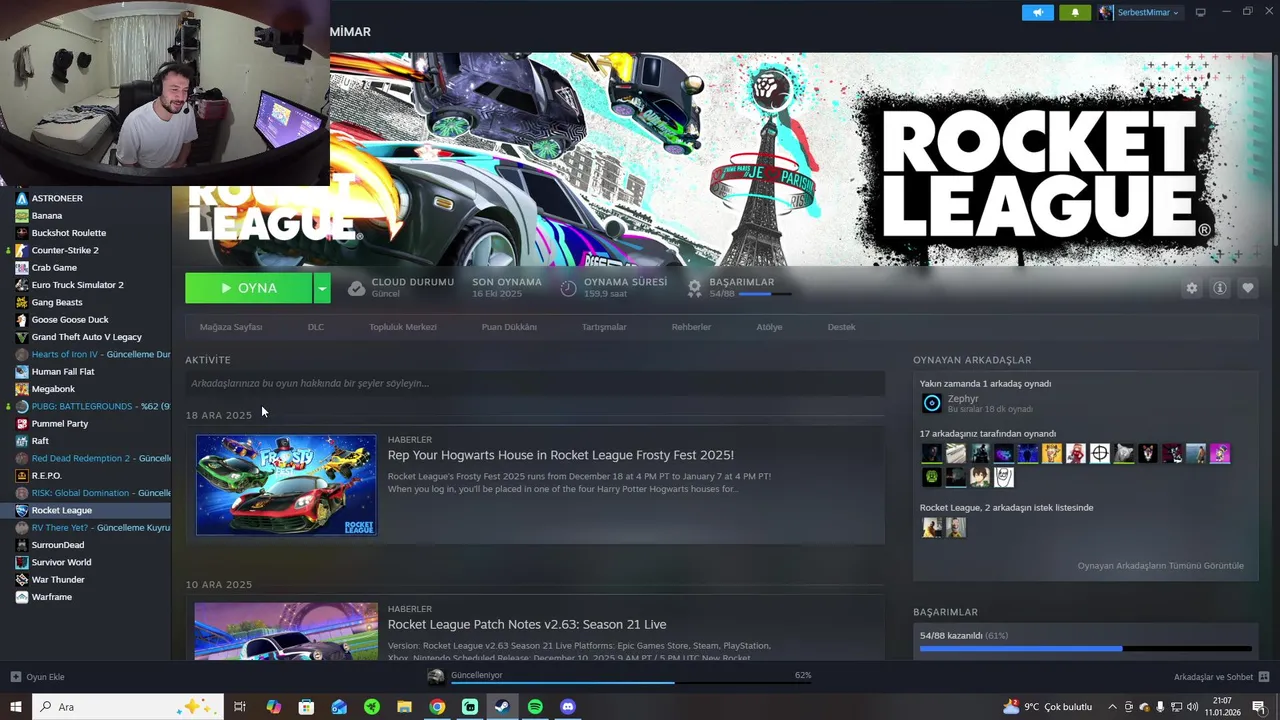Select ASTRONEER in the library list
This screenshot has height=720, width=1280.
coord(57,198)
